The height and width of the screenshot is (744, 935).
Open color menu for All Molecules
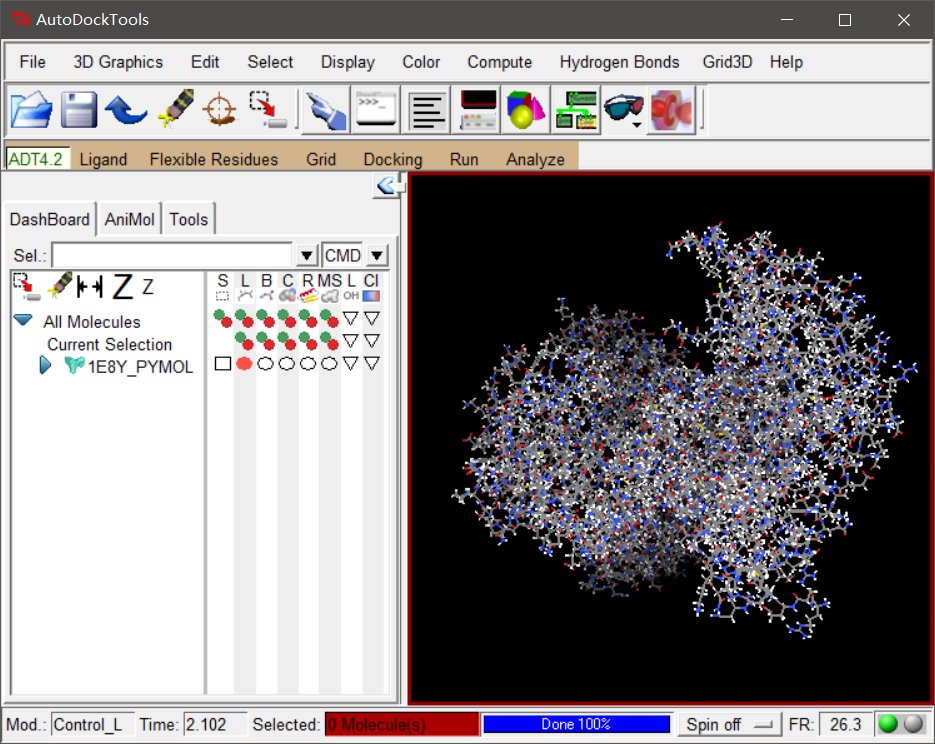point(372,318)
